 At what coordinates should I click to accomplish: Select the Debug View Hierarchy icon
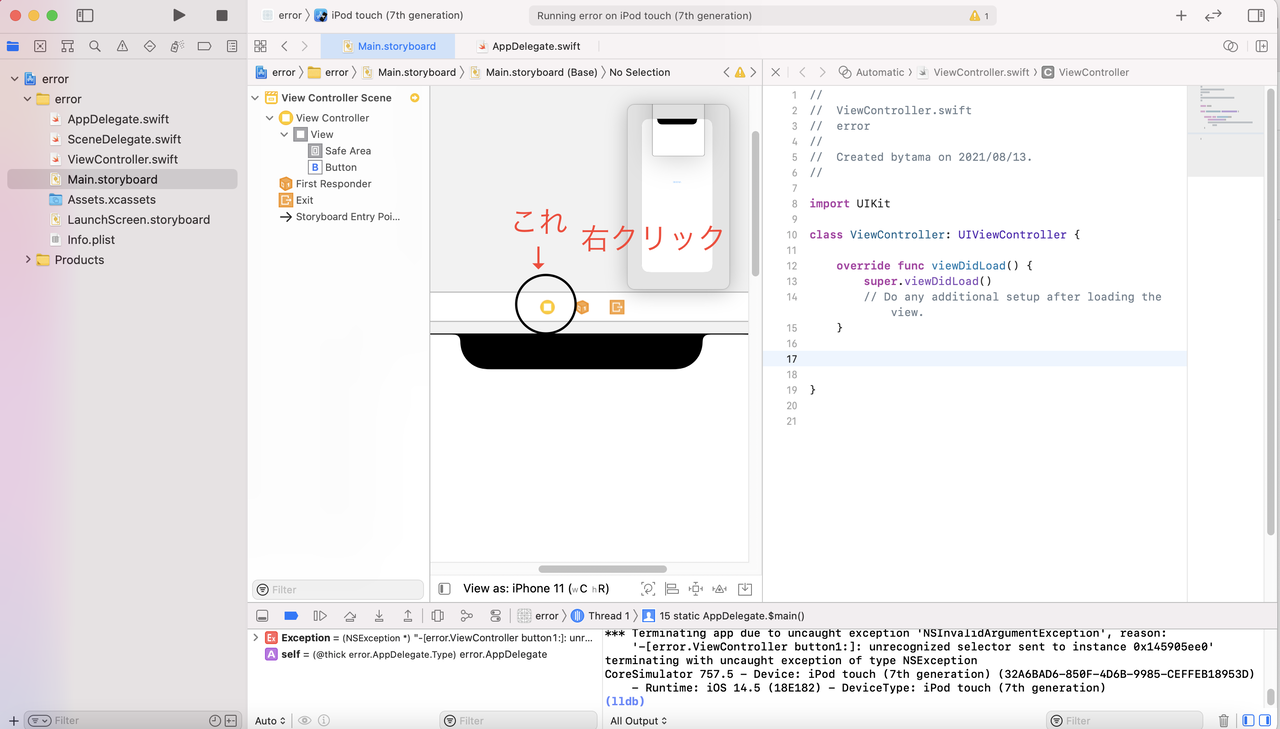[438, 615]
